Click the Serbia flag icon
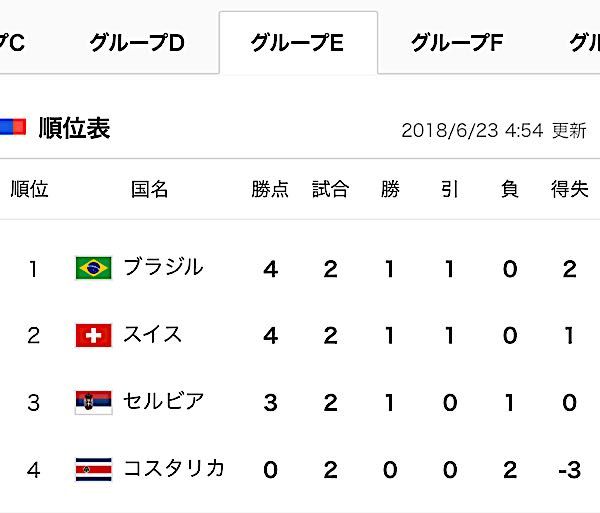Screen dimensions: 600x513 coord(93,402)
